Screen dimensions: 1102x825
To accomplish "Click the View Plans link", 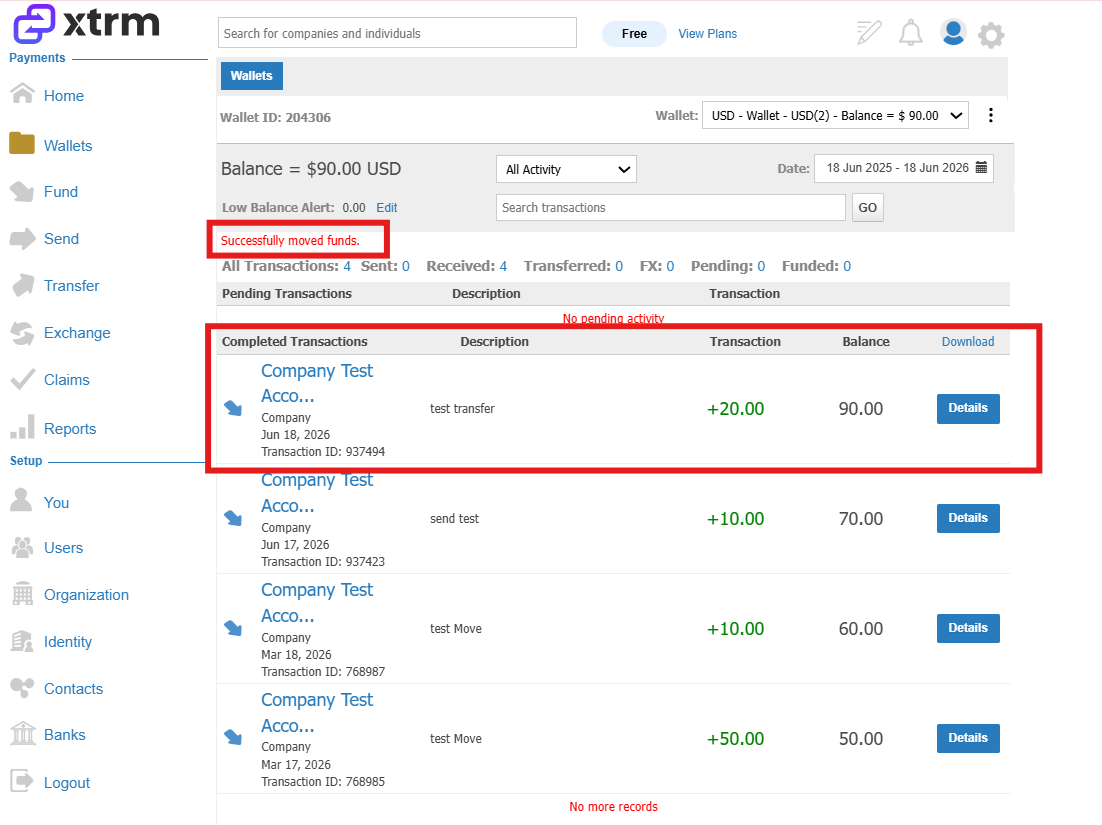I will coord(708,34).
